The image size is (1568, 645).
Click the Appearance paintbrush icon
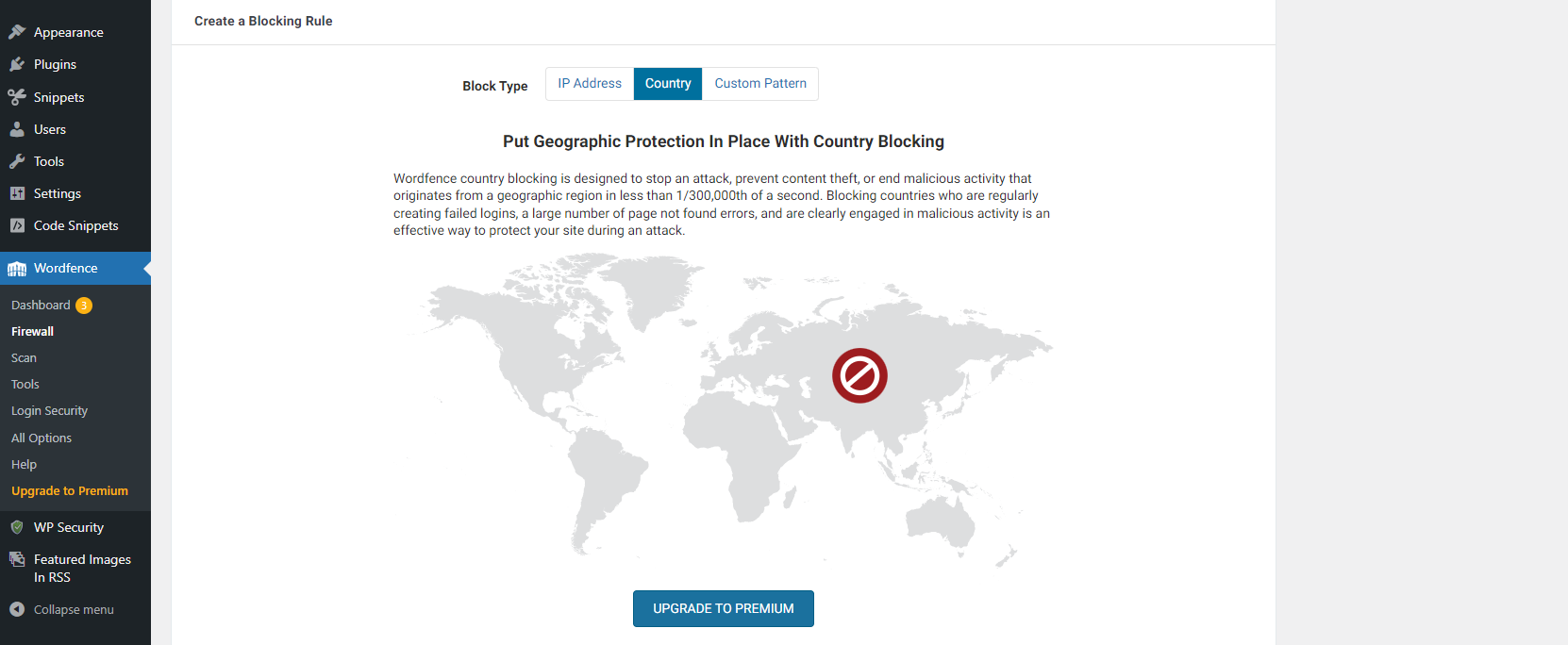click(17, 32)
